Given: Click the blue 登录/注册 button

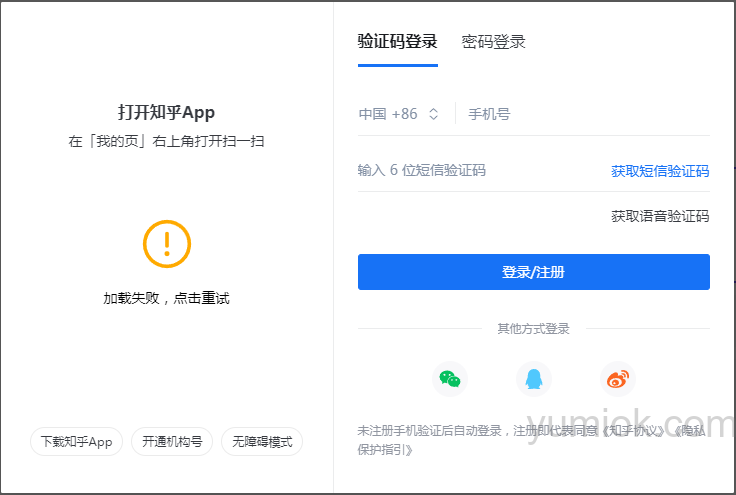Looking at the screenshot, I should [x=534, y=272].
